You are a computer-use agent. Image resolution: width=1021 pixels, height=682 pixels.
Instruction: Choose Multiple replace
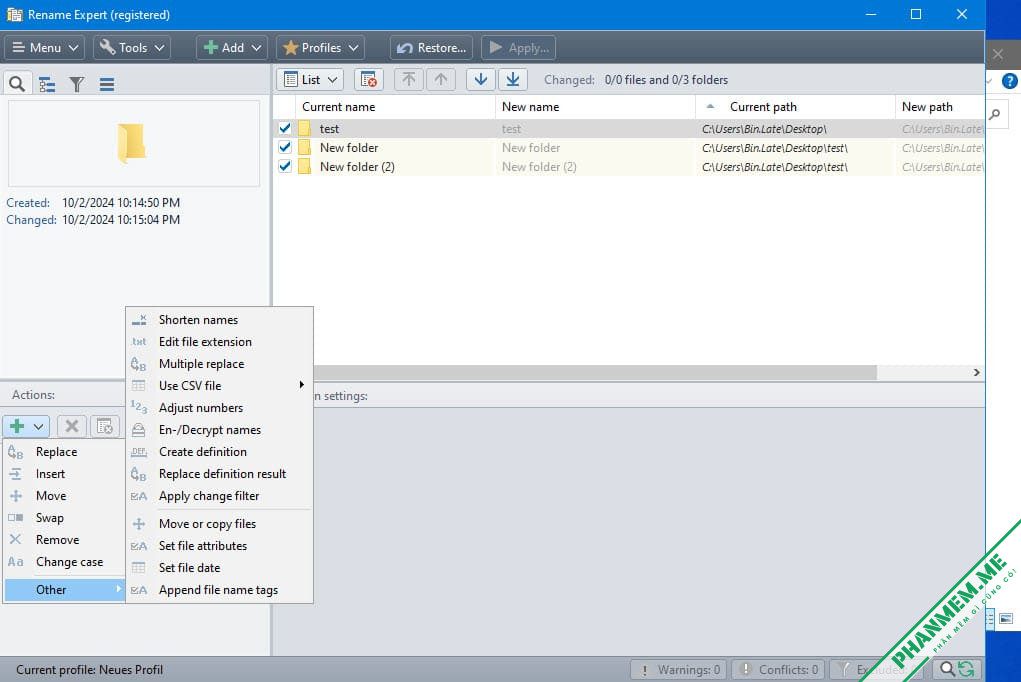(219, 364)
